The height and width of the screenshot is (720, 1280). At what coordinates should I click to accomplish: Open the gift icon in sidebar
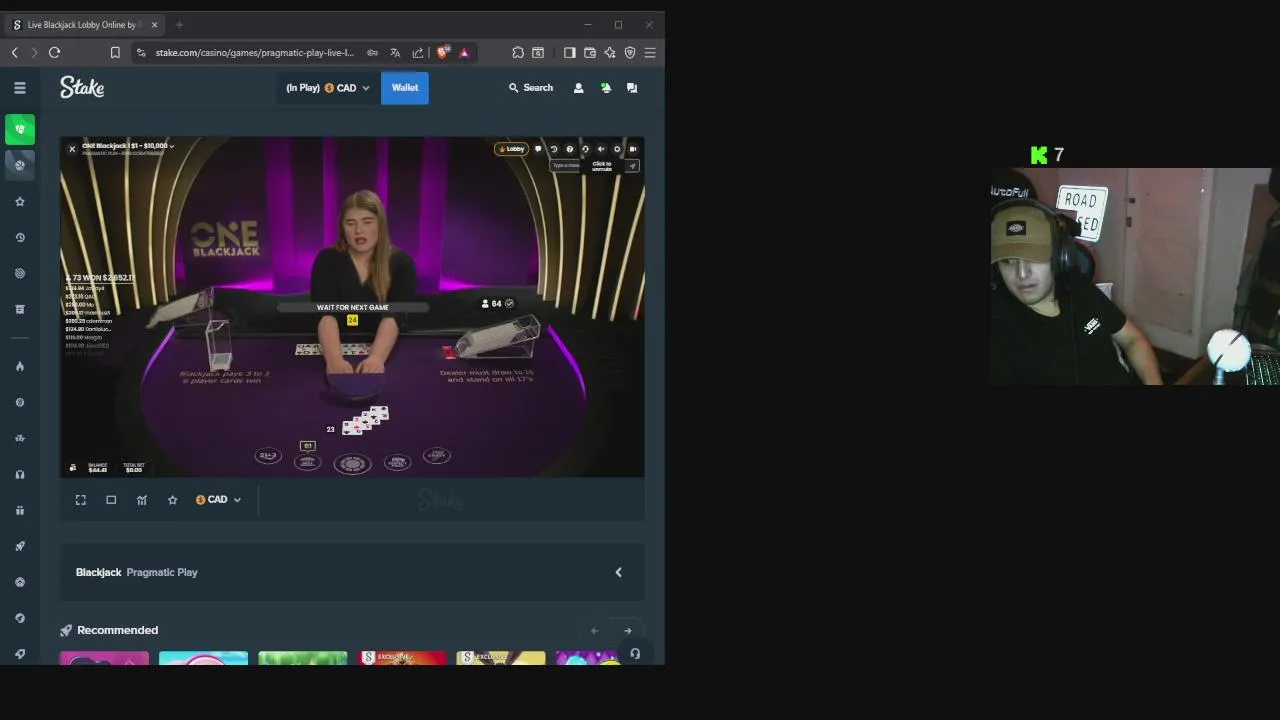pyautogui.click(x=20, y=510)
